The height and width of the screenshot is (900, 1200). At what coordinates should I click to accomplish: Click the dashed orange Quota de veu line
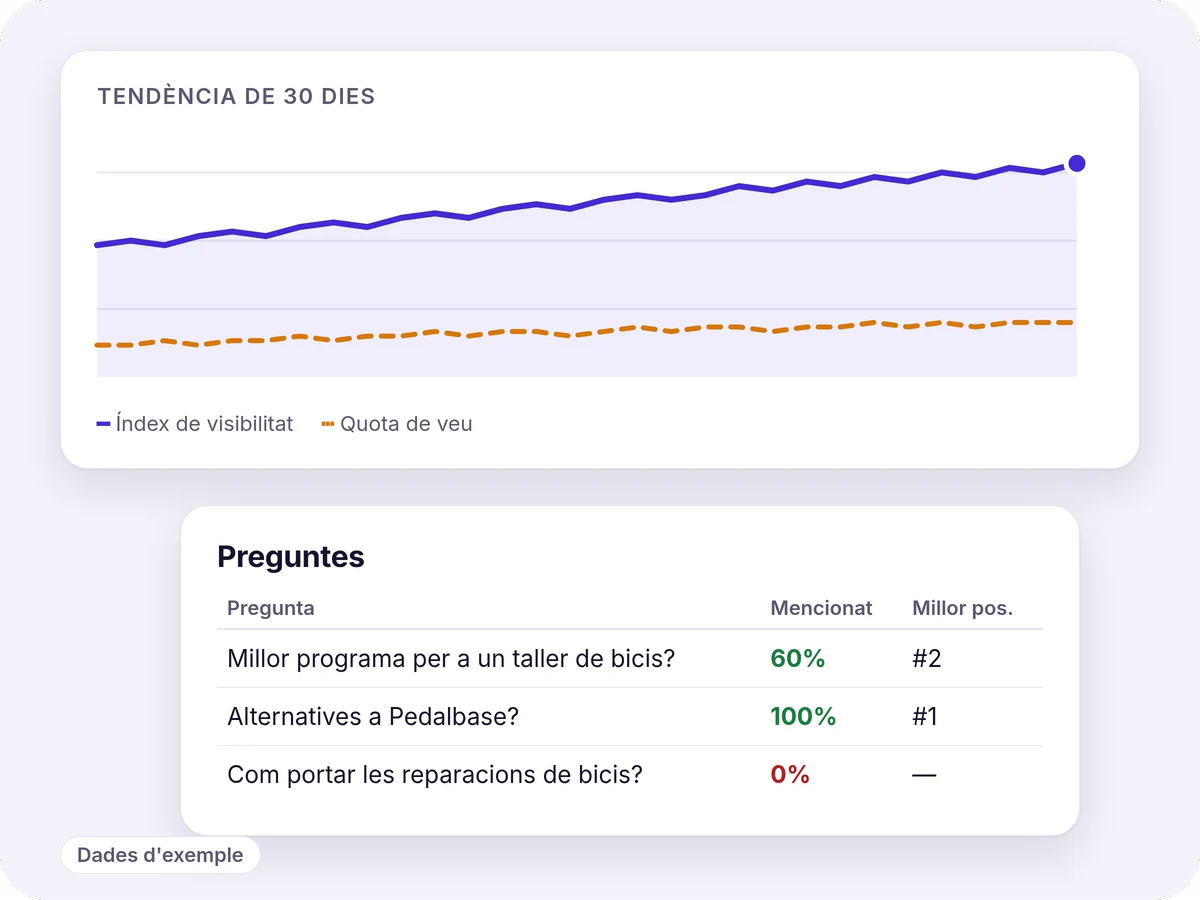click(585, 332)
